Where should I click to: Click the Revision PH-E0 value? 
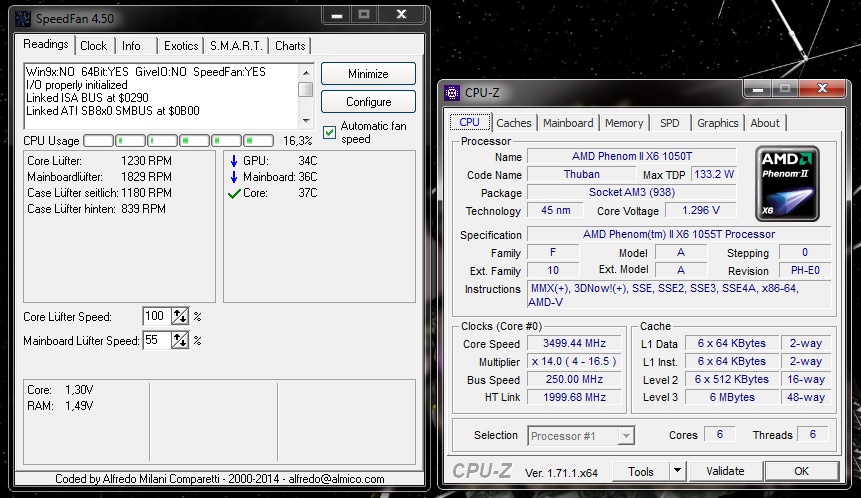805,270
